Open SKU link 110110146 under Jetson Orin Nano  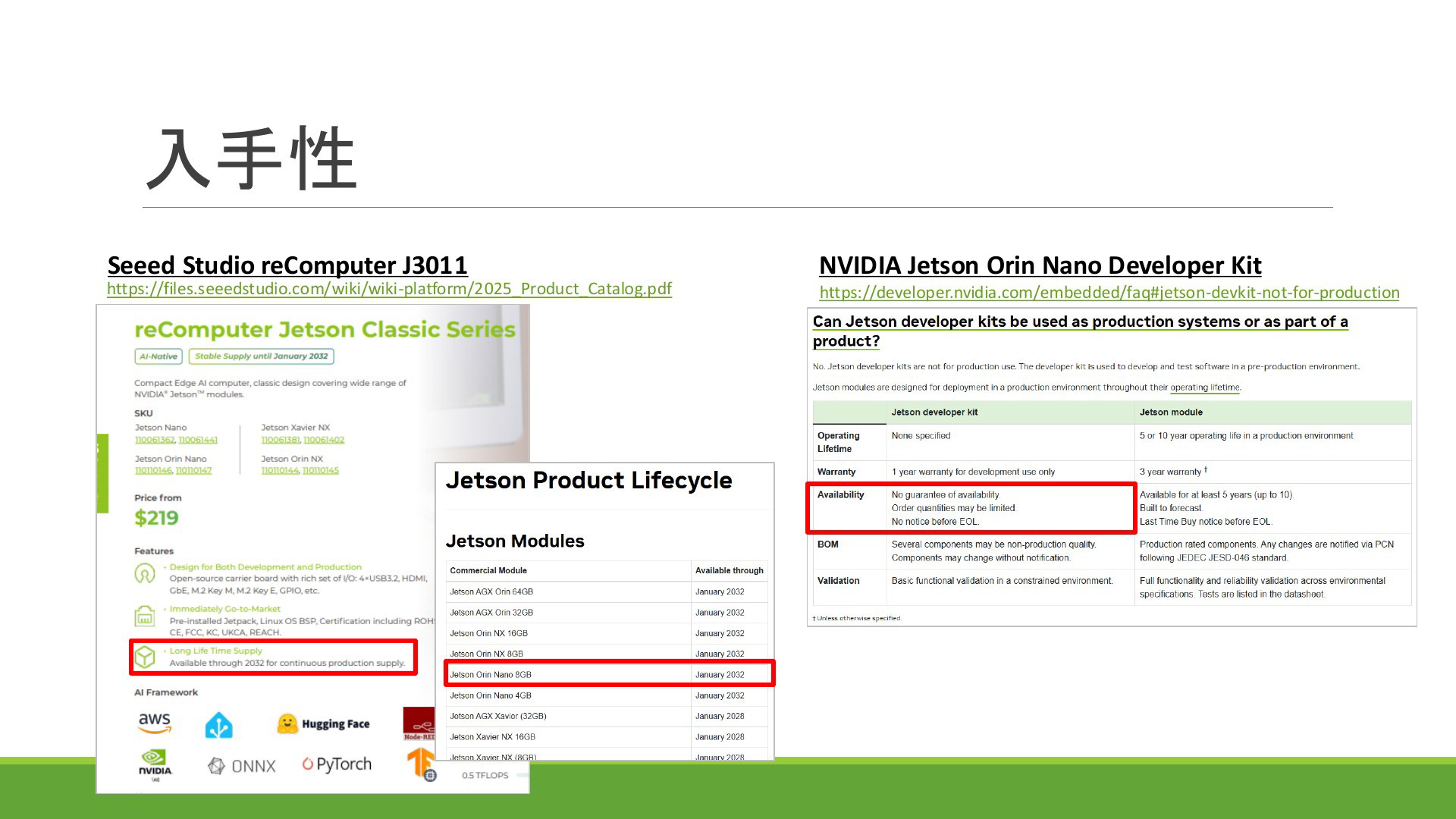(x=153, y=471)
